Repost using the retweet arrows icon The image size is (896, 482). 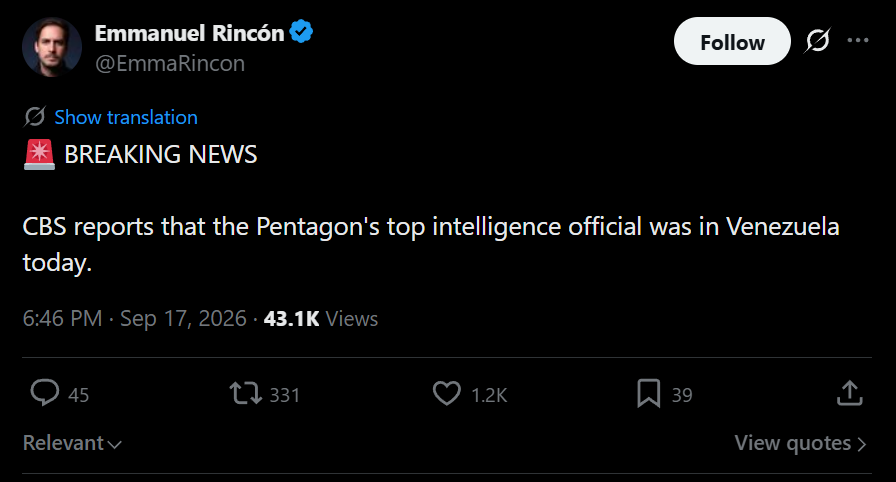point(246,393)
